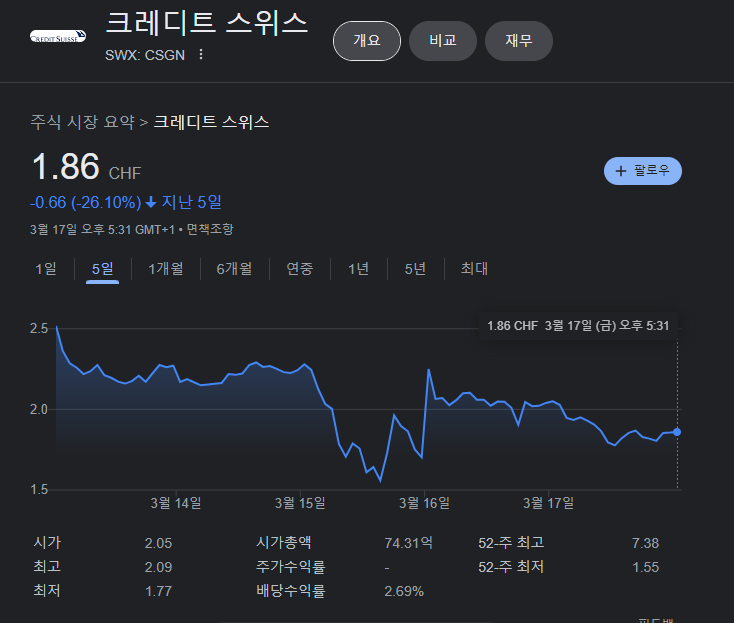Click the 2.5 y-axis label
Image resolution: width=734 pixels, height=623 pixels.
click(39, 329)
